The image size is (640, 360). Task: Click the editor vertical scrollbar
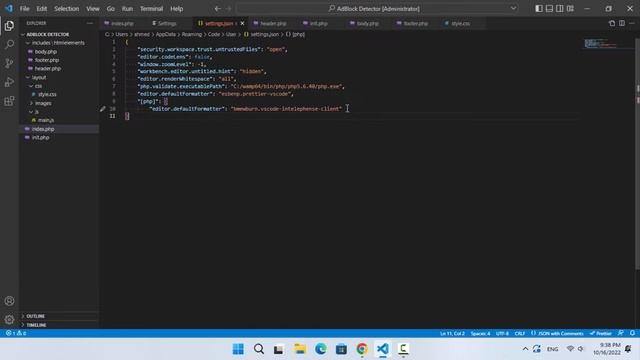pyautogui.click(x=638, y=153)
